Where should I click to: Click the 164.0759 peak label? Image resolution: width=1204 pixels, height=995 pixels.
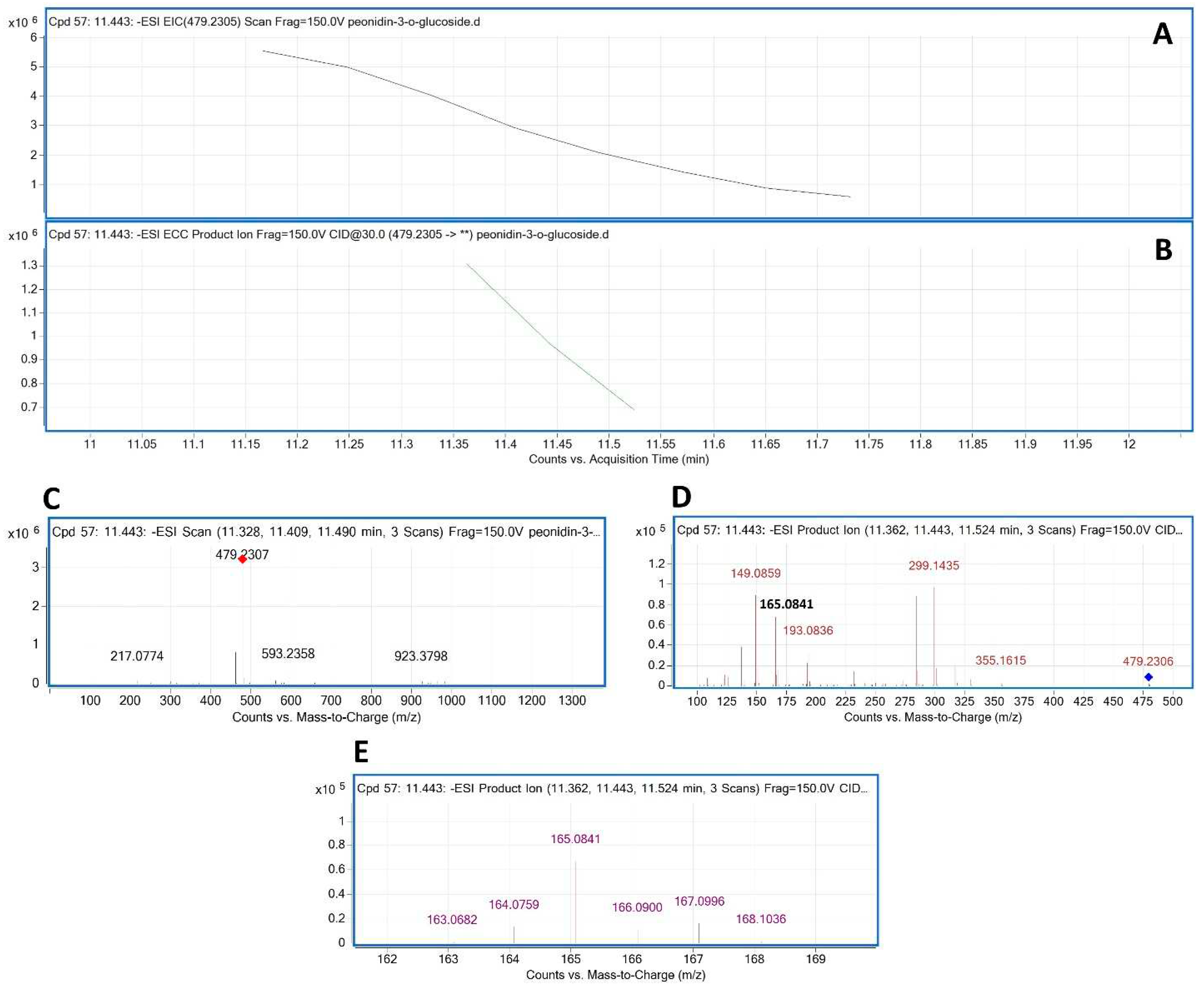pyautogui.click(x=514, y=905)
